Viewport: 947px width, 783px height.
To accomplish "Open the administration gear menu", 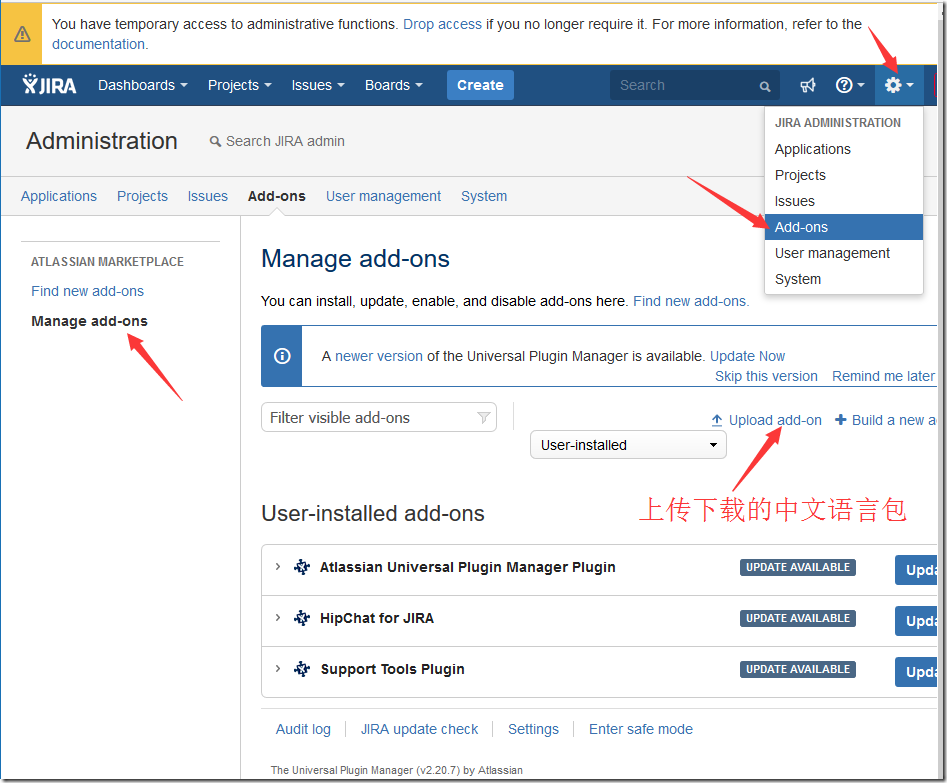I will click(899, 85).
